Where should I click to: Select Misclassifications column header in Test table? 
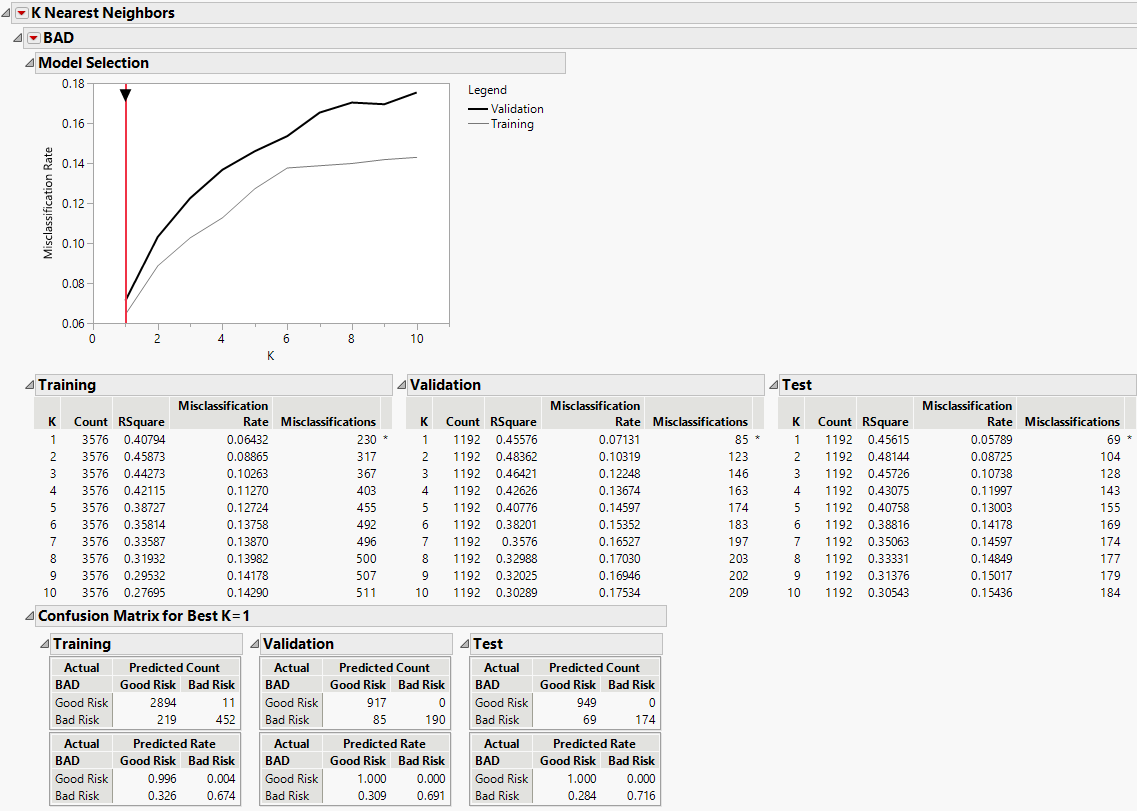pyautogui.click(x=1072, y=422)
